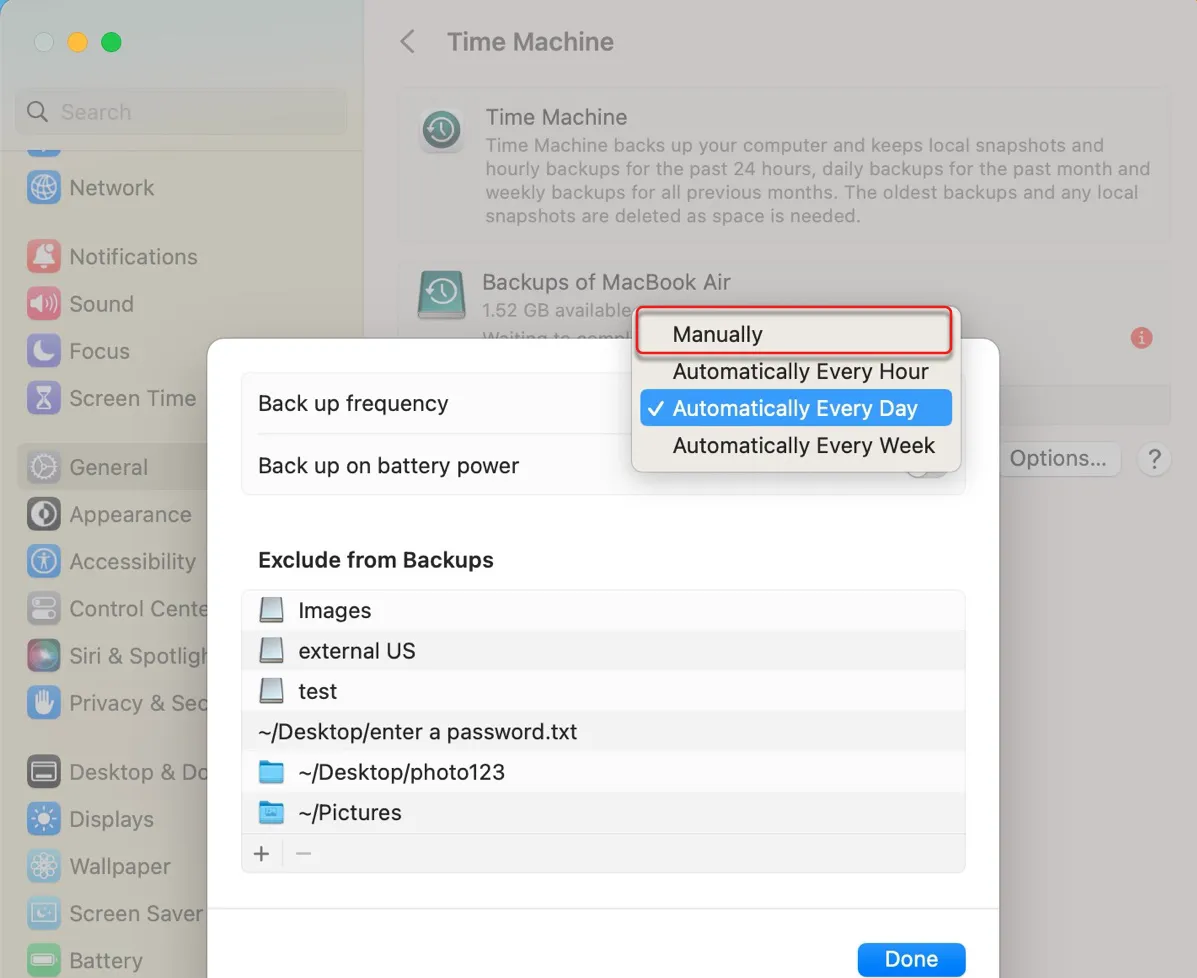
Task: Click the Options... button
Action: point(1057,458)
